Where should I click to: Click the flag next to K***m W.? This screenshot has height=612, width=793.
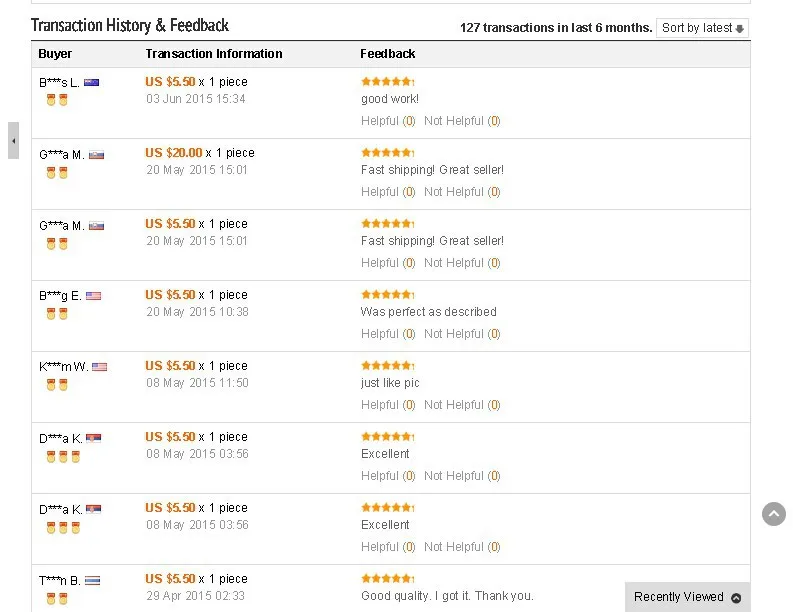click(99, 367)
